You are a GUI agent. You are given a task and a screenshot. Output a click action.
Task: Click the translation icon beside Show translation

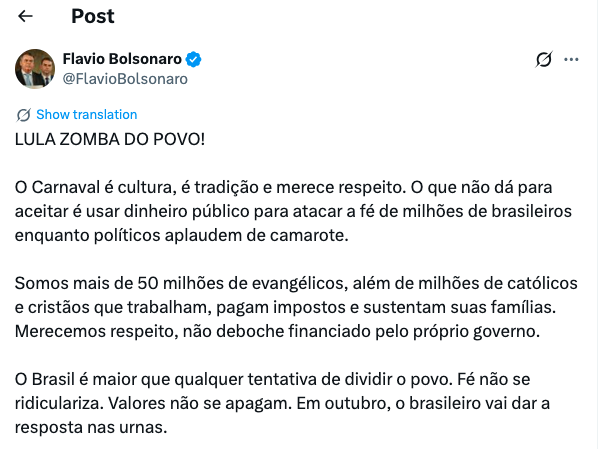(24, 114)
